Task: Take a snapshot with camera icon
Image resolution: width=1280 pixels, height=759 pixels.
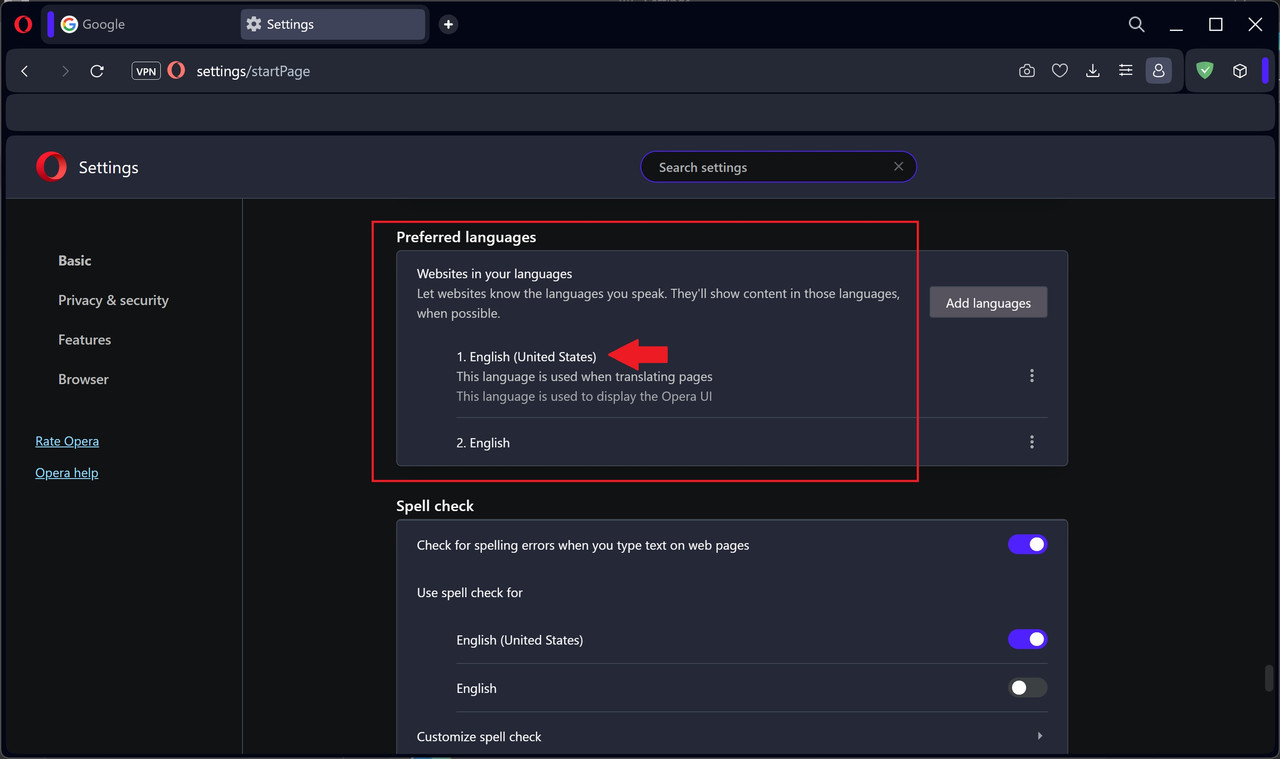Action: pyautogui.click(x=1027, y=71)
